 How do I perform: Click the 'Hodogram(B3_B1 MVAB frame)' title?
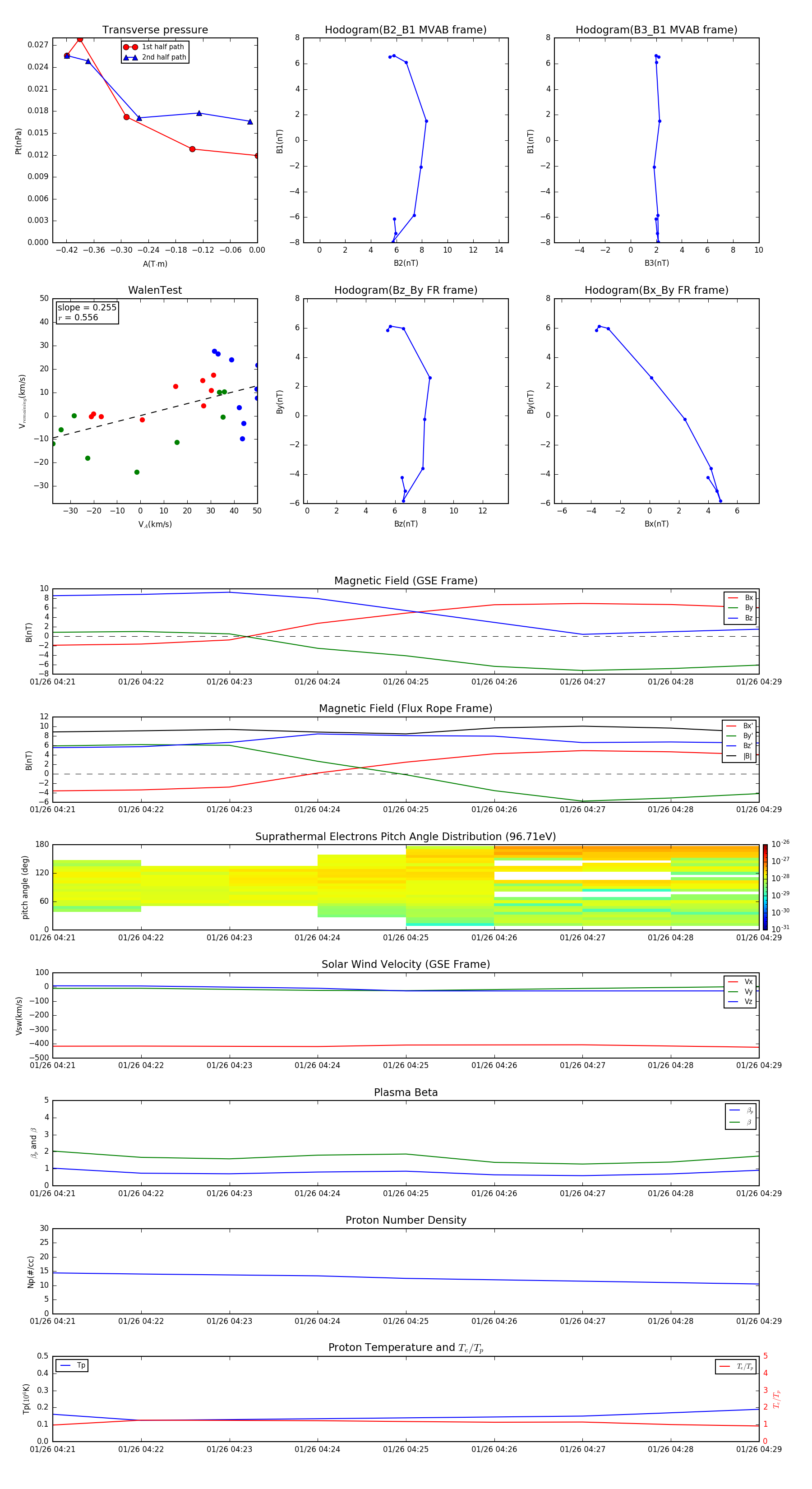tap(656, 30)
